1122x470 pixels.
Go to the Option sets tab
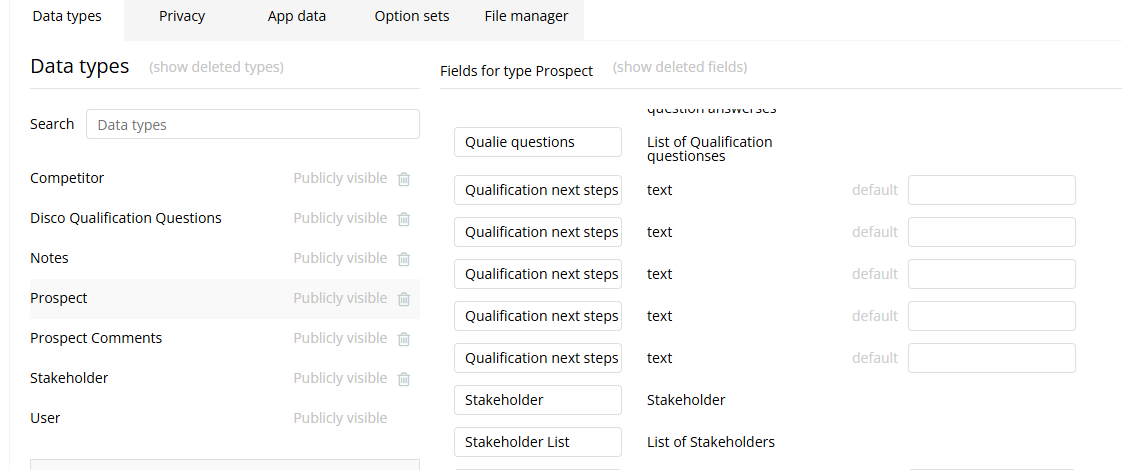(x=412, y=16)
